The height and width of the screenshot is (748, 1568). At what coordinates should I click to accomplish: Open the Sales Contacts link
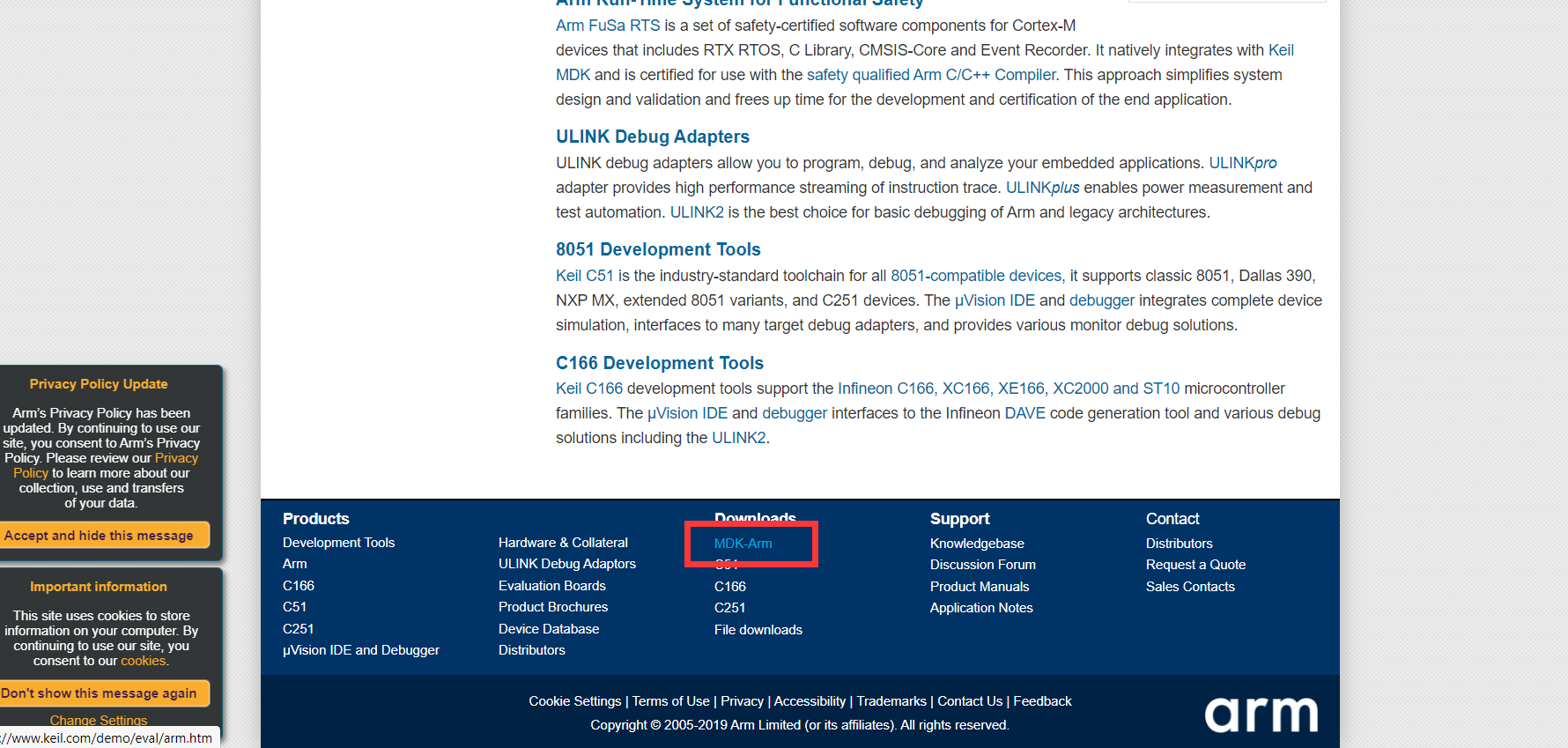[x=1190, y=587]
